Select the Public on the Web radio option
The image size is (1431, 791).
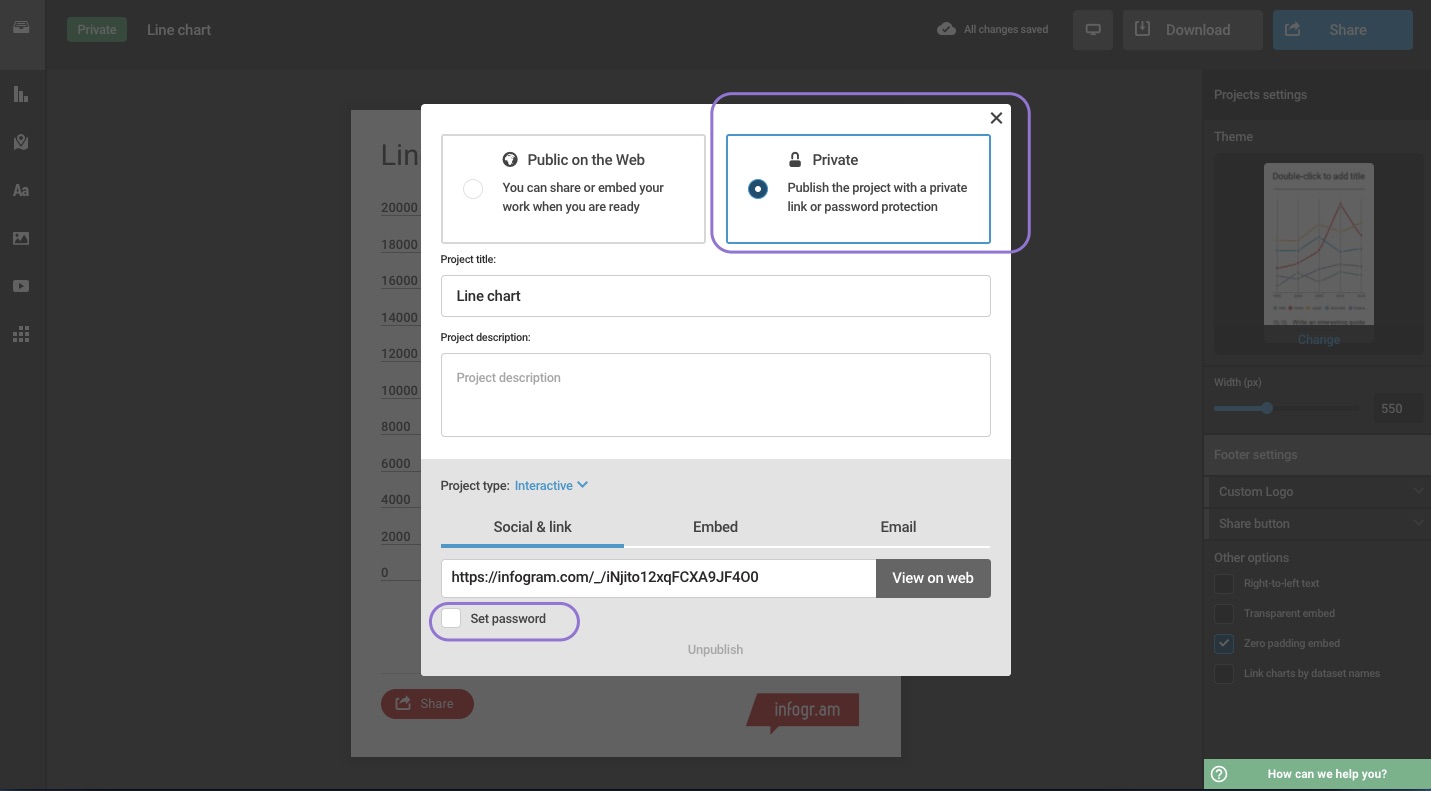[473, 189]
